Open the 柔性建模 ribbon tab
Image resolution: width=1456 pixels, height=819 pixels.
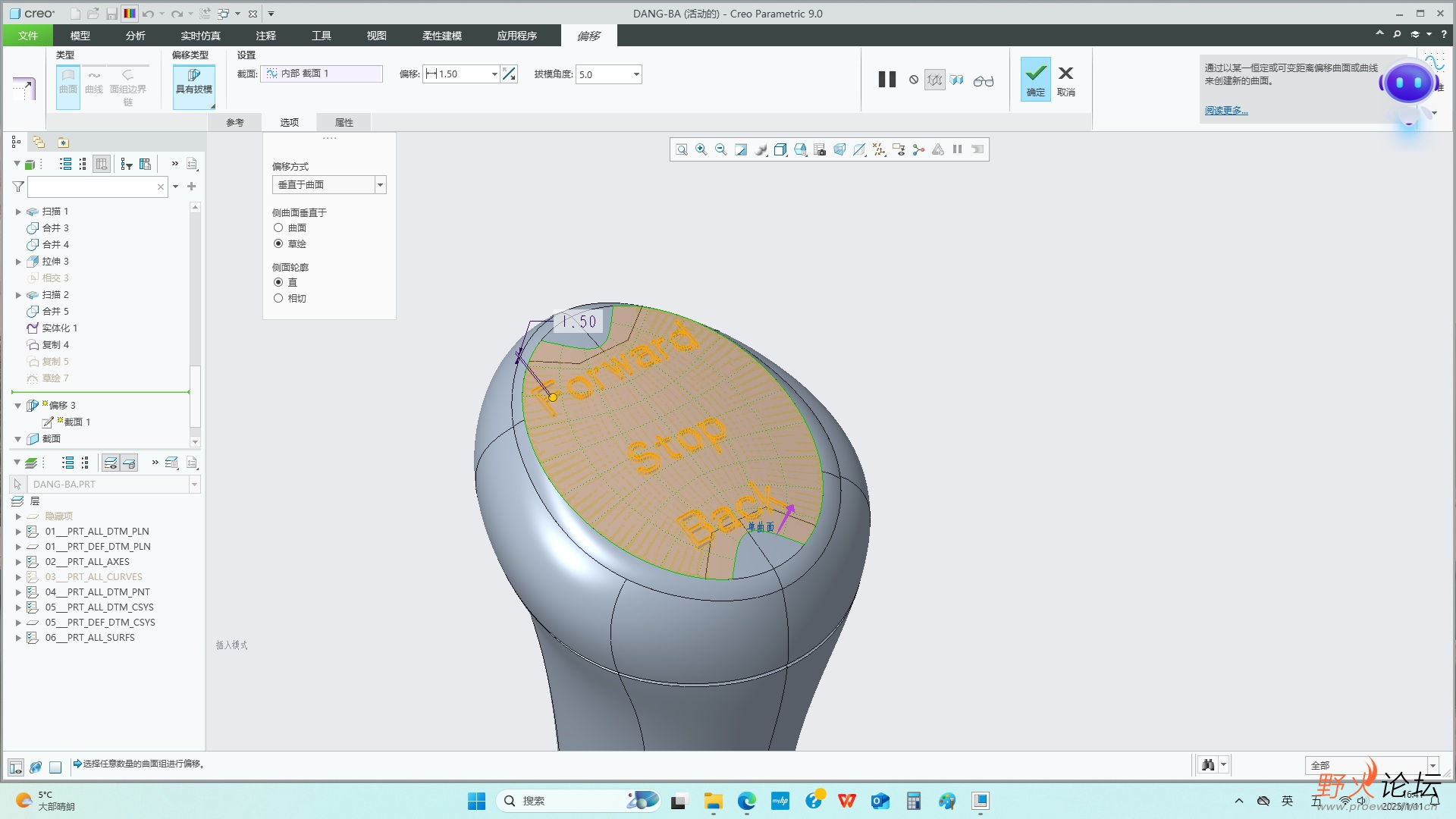pyautogui.click(x=441, y=36)
